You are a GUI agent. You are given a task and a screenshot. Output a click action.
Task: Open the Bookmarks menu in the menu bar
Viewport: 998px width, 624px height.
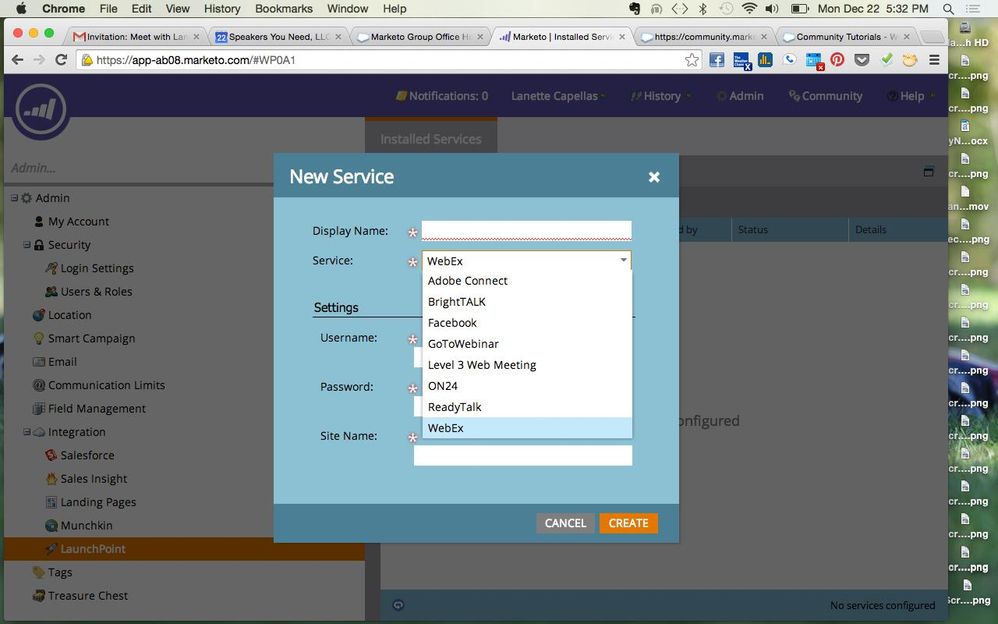point(284,9)
